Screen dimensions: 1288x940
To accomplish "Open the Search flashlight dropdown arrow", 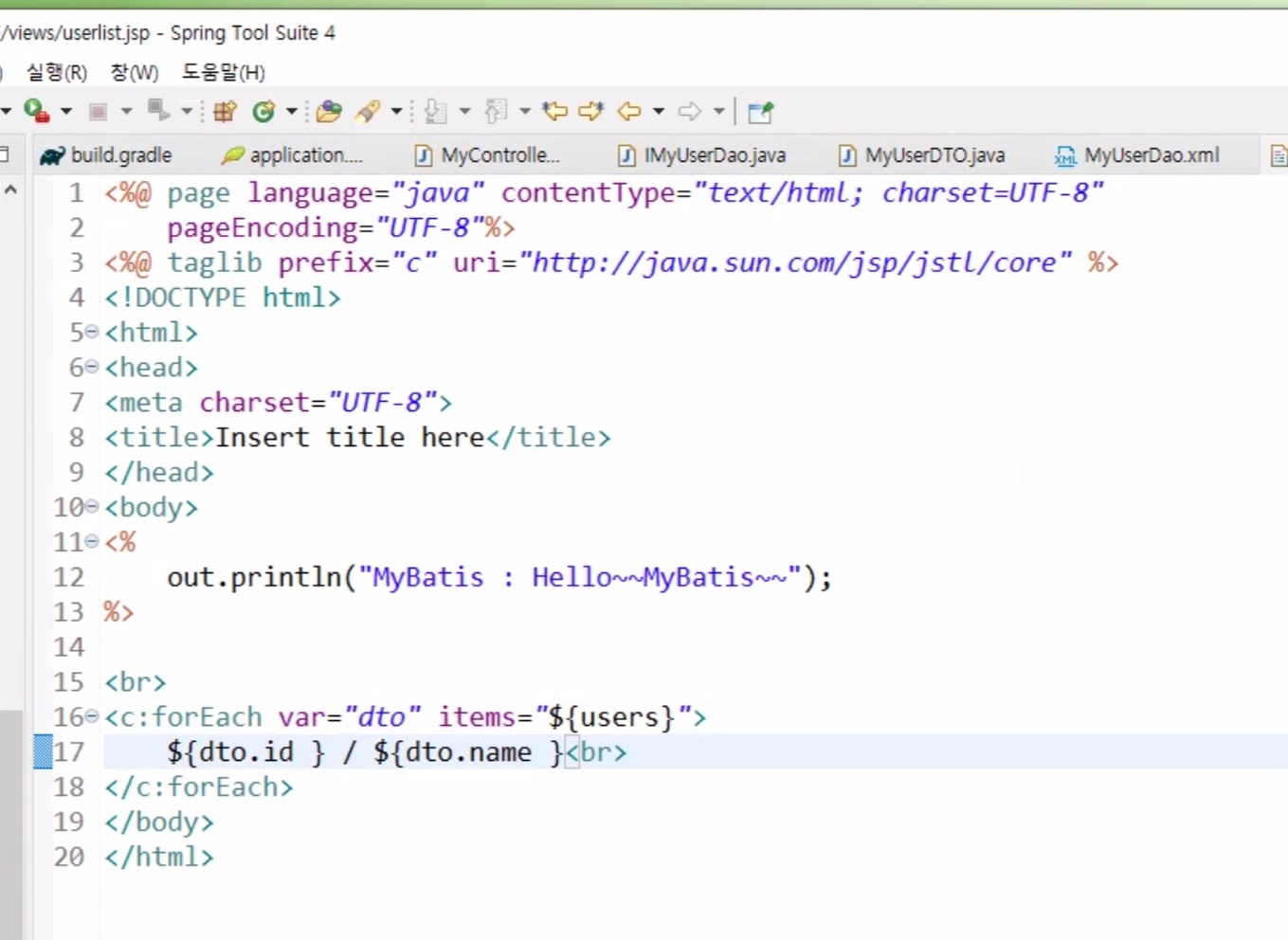I will click(x=396, y=111).
